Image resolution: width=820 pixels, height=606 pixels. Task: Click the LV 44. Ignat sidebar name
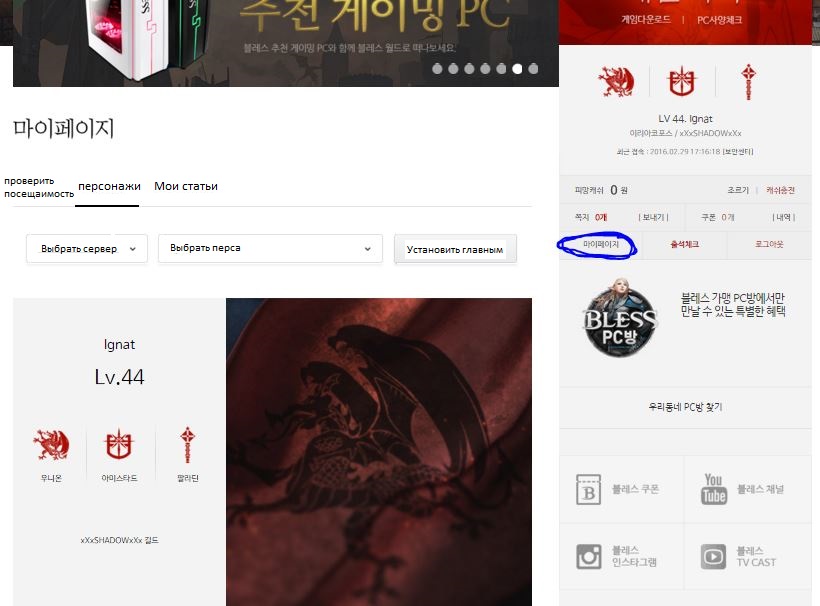685,119
